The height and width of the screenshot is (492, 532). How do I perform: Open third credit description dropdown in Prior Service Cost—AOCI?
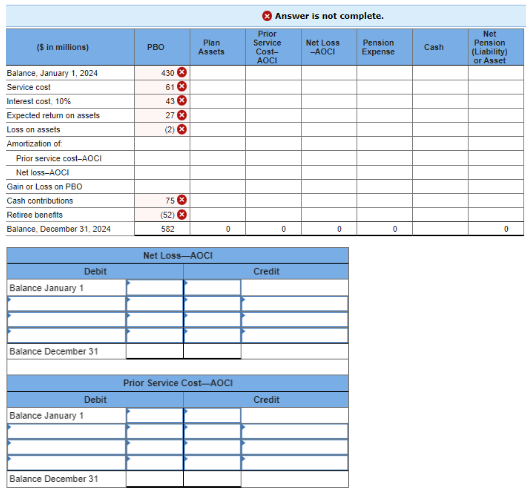pos(294,463)
